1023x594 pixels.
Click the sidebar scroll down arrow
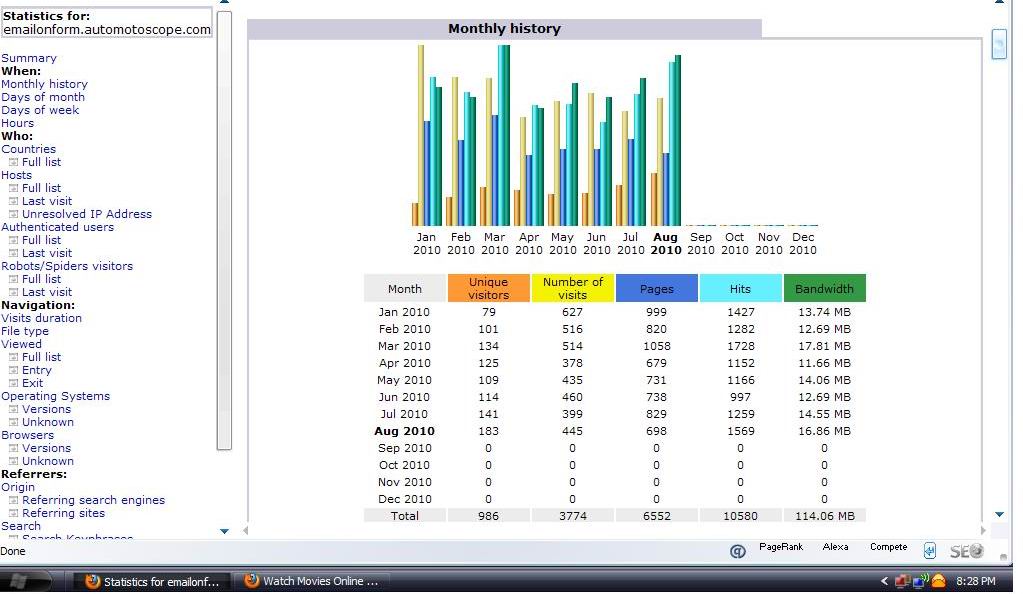pyautogui.click(x=224, y=531)
